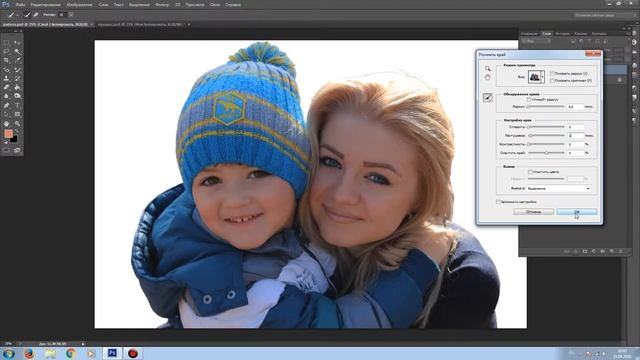Open the Выделение (Select) menu

(x=139, y=5)
